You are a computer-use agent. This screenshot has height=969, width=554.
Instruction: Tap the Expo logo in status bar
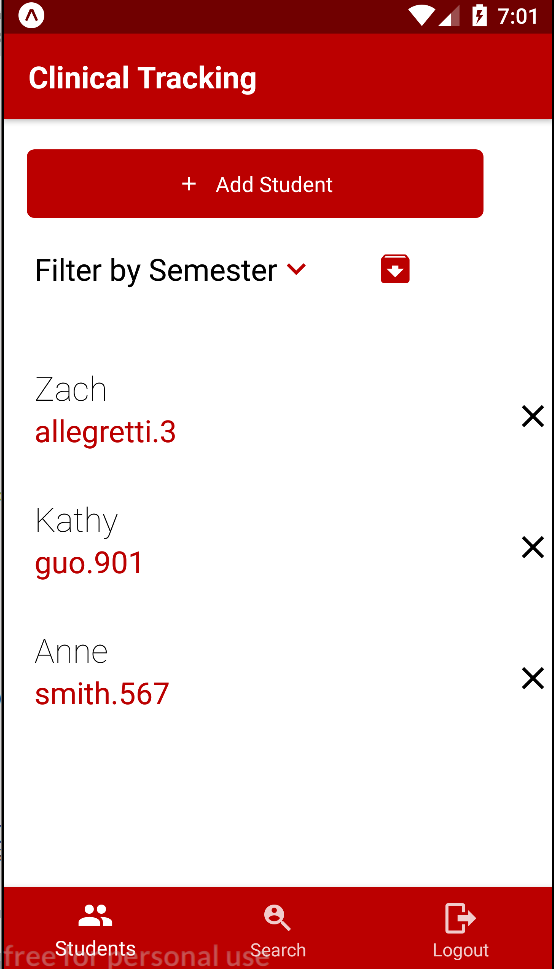coord(31,16)
